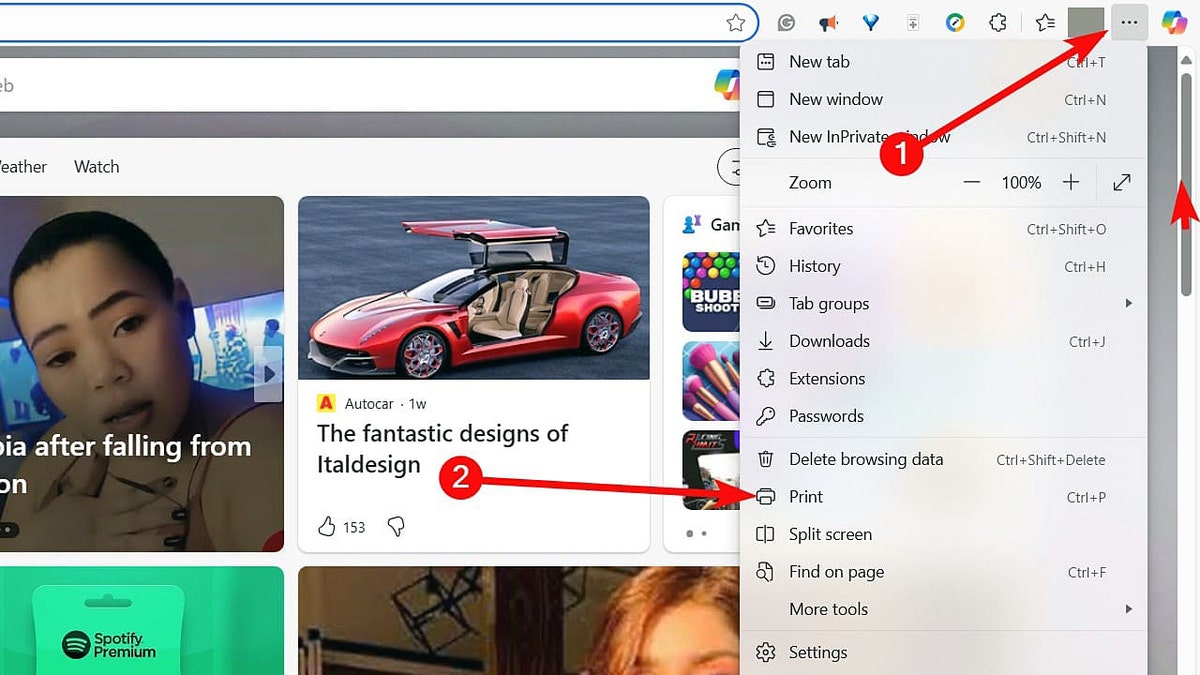
Task: Like the Italdesign article thumbs up
Action: tap(329, 526)
